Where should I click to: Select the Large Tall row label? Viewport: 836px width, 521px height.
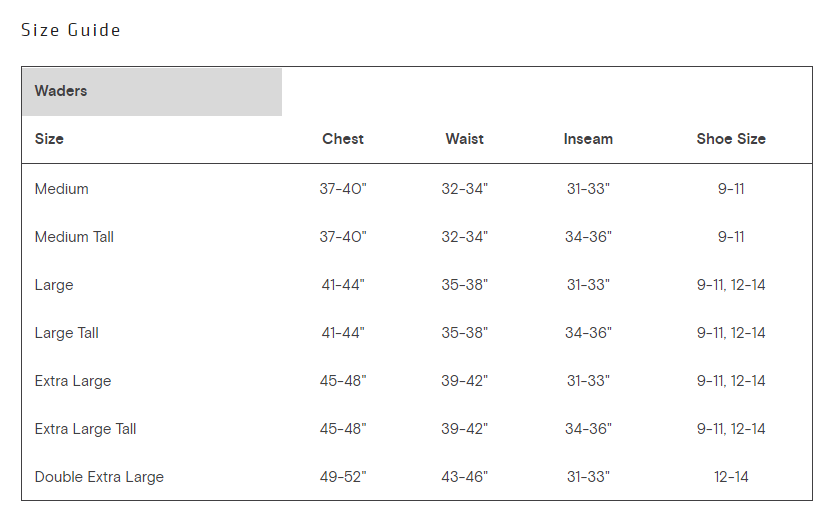pos(67,333)
